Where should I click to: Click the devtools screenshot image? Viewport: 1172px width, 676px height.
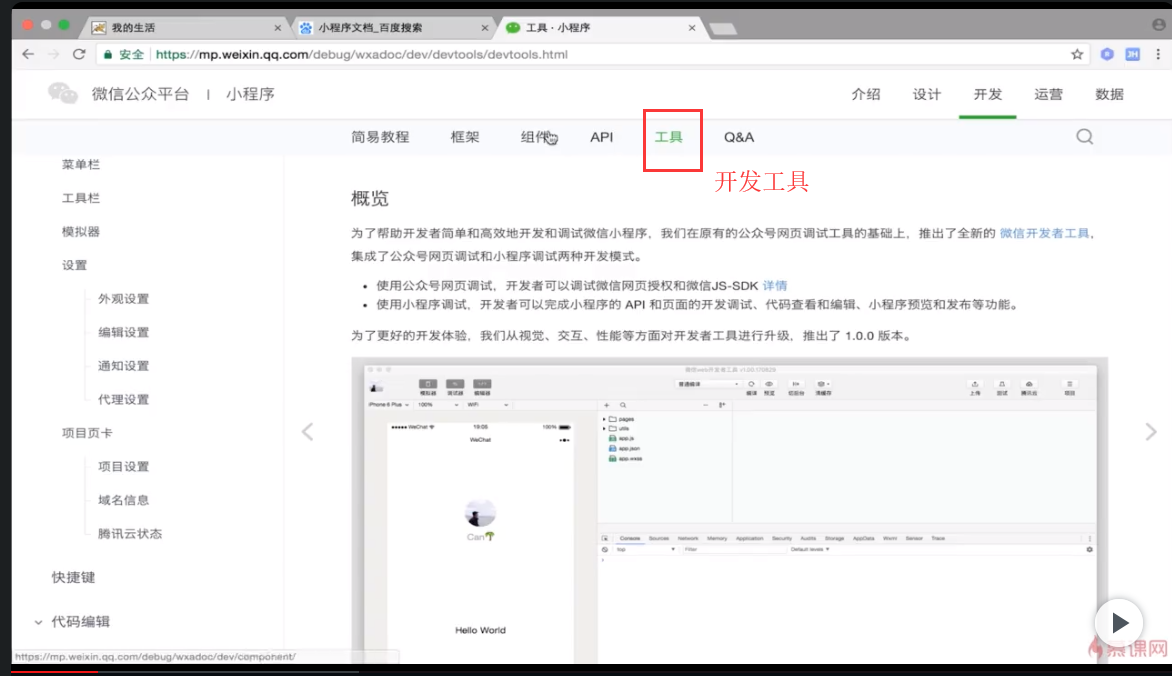tap(730, 511)
